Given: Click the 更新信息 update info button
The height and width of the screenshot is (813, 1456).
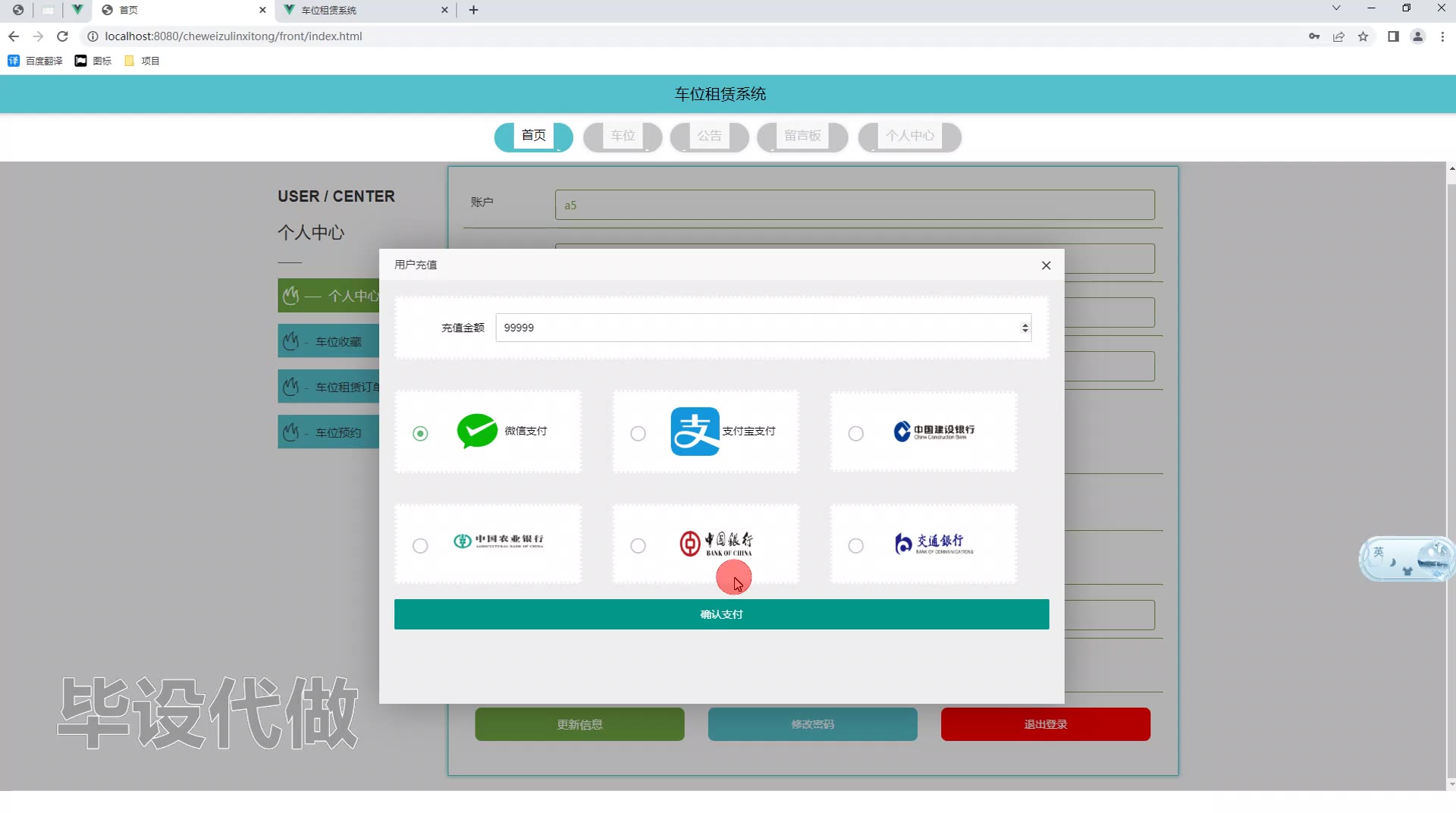Looking at the screenshot, I should pyautogui.click(x=579, y=724).
